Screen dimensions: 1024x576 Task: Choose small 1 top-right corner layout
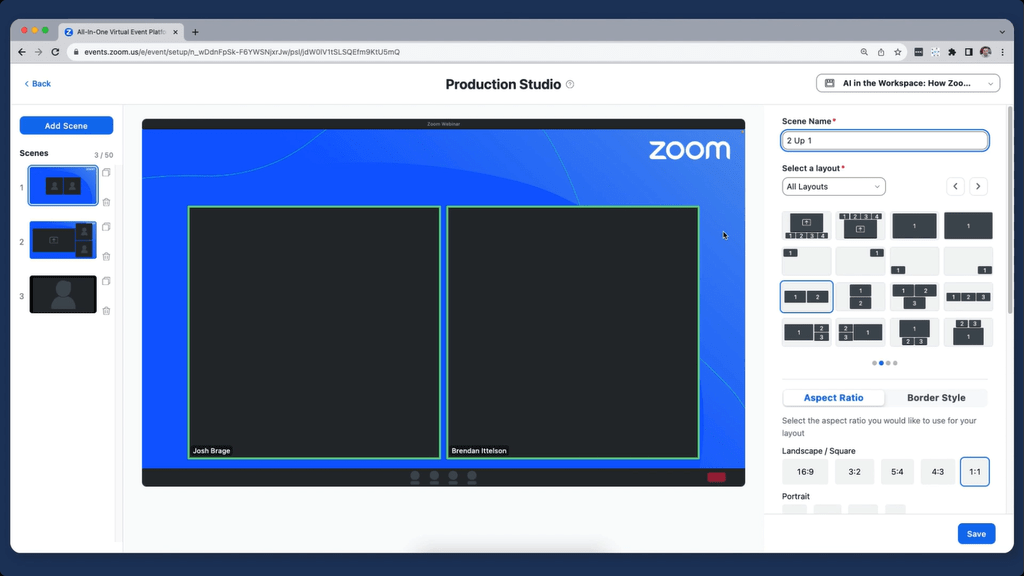click(860, 261)
